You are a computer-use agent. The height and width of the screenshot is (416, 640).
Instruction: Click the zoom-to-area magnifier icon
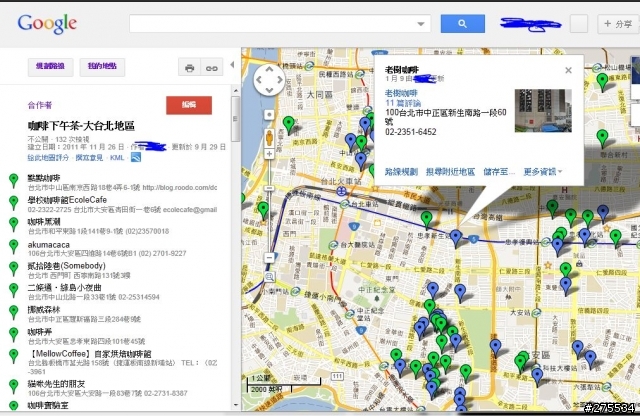tap(269, 277)
